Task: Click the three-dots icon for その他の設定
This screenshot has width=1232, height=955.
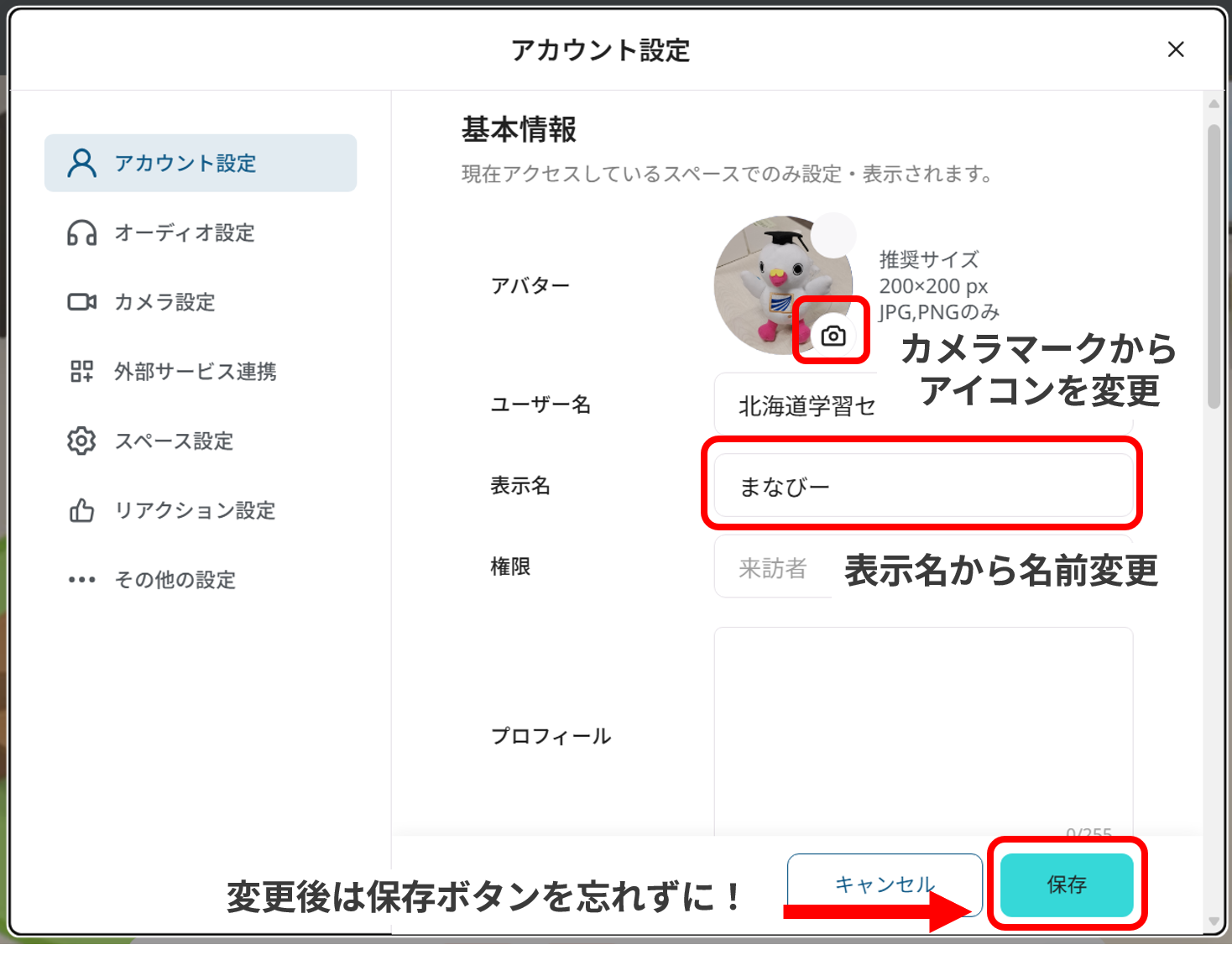Action: click(x=82, y=579)
